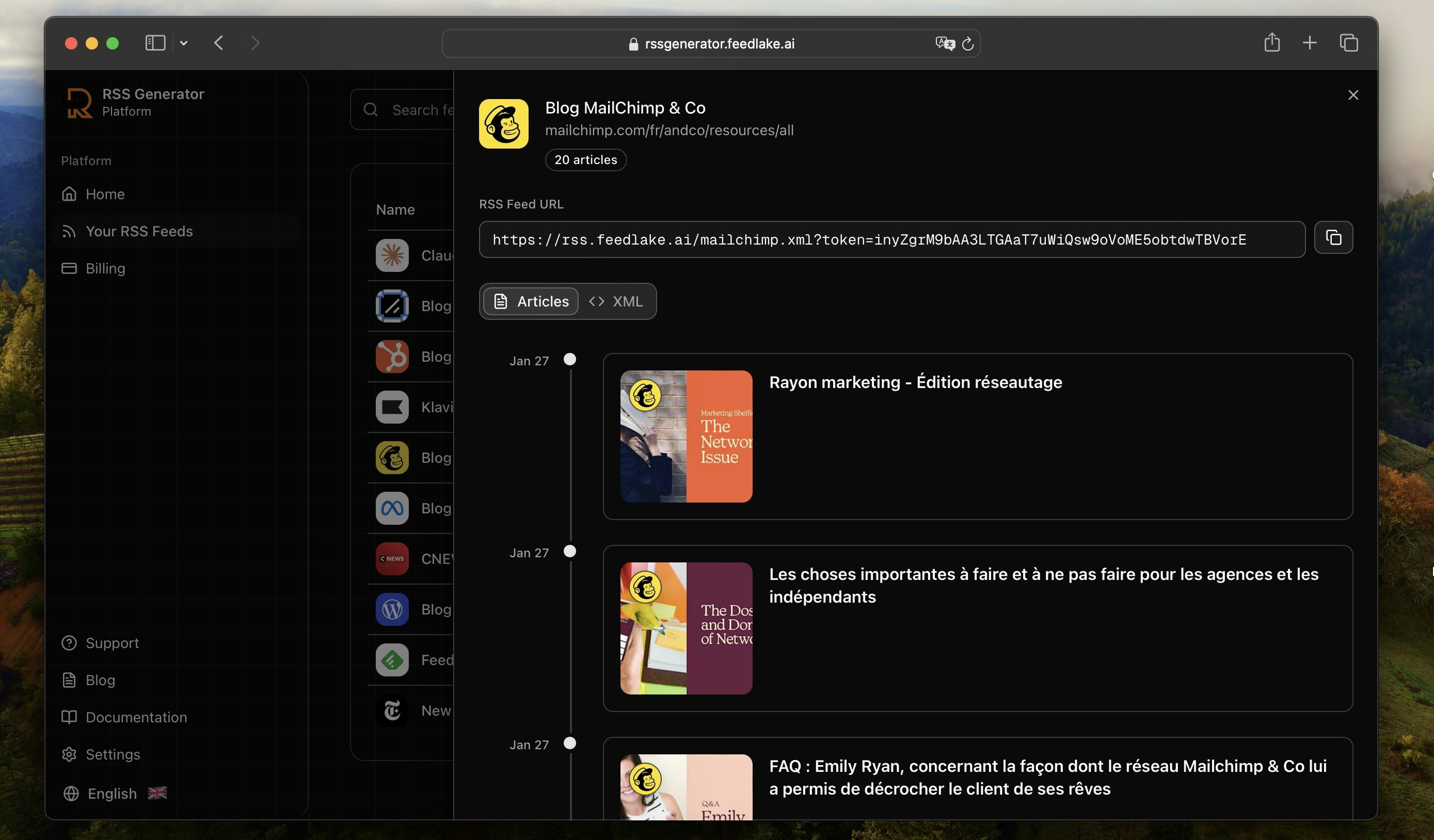
Task: Click the first Jan 27 timeline dot
Action: (569, 360)
